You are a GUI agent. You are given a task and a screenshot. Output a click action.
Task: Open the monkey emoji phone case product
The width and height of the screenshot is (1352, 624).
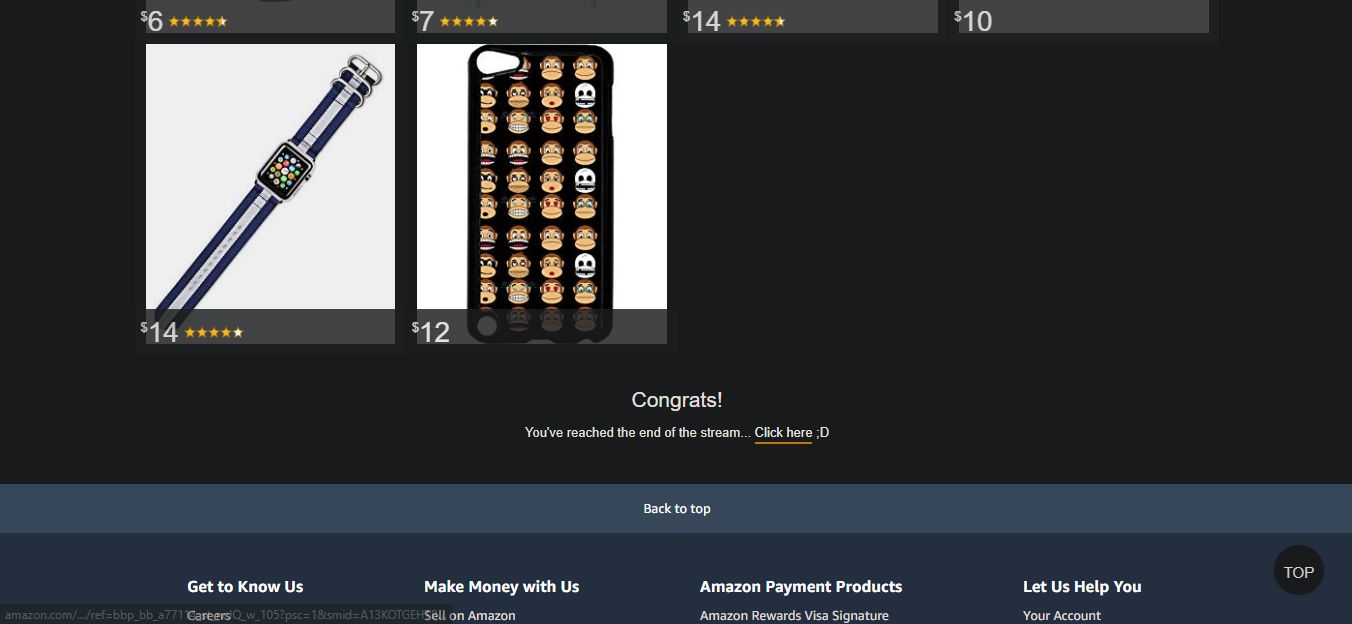[x=542, y=194]
